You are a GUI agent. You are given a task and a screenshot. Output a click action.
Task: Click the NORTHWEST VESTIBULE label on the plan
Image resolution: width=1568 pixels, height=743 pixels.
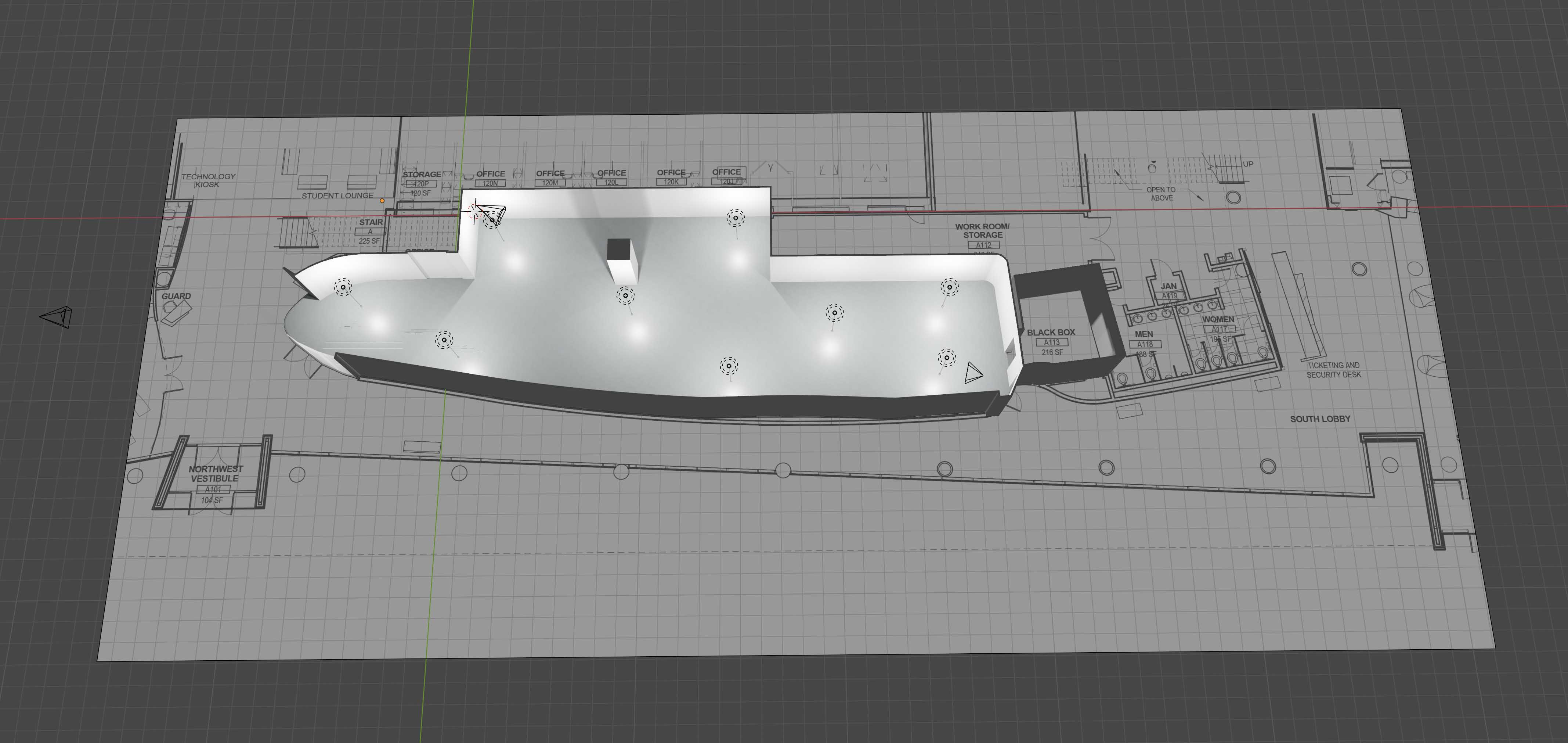[x=216, y=474]
